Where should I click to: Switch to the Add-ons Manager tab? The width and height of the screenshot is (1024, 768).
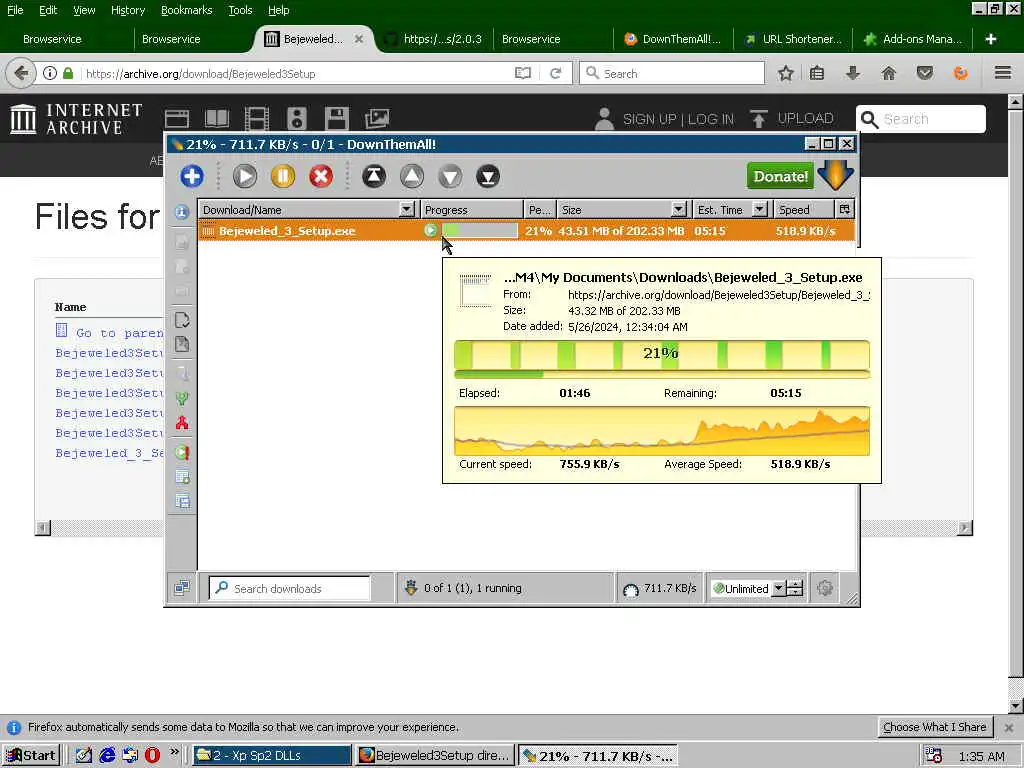(x=913, y=39)
